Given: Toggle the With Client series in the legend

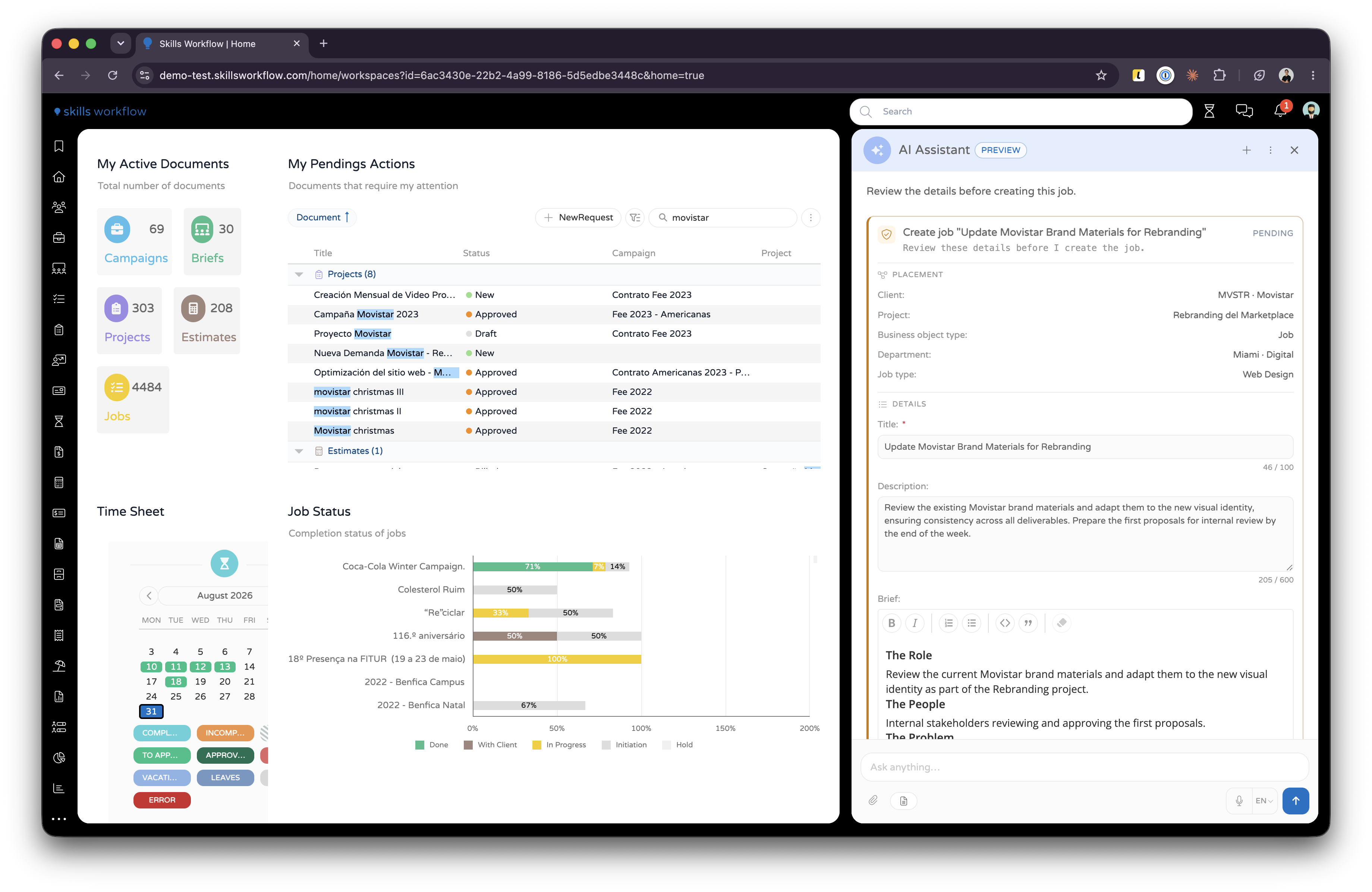Looking at the screenshot, I should (491, 744).
